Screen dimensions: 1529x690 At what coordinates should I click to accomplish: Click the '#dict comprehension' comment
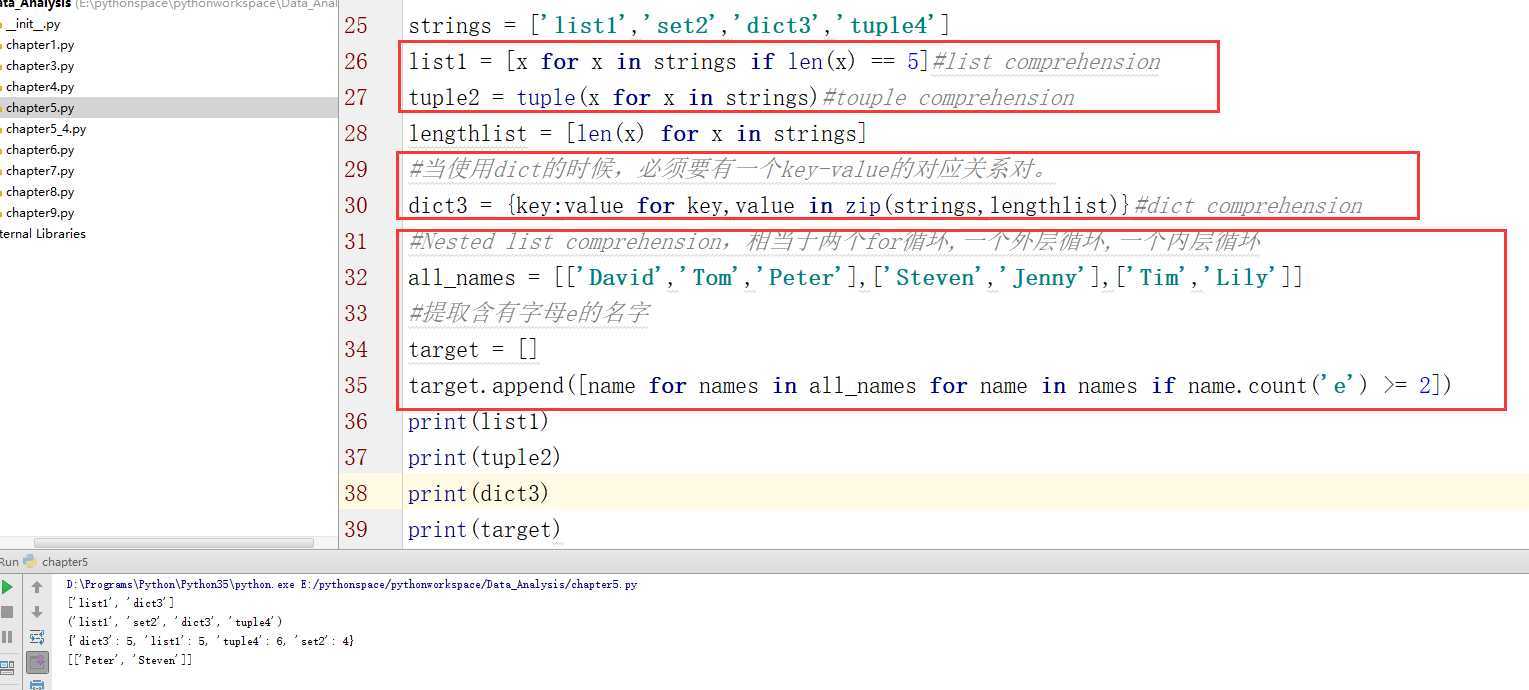tap(1249, 206)
